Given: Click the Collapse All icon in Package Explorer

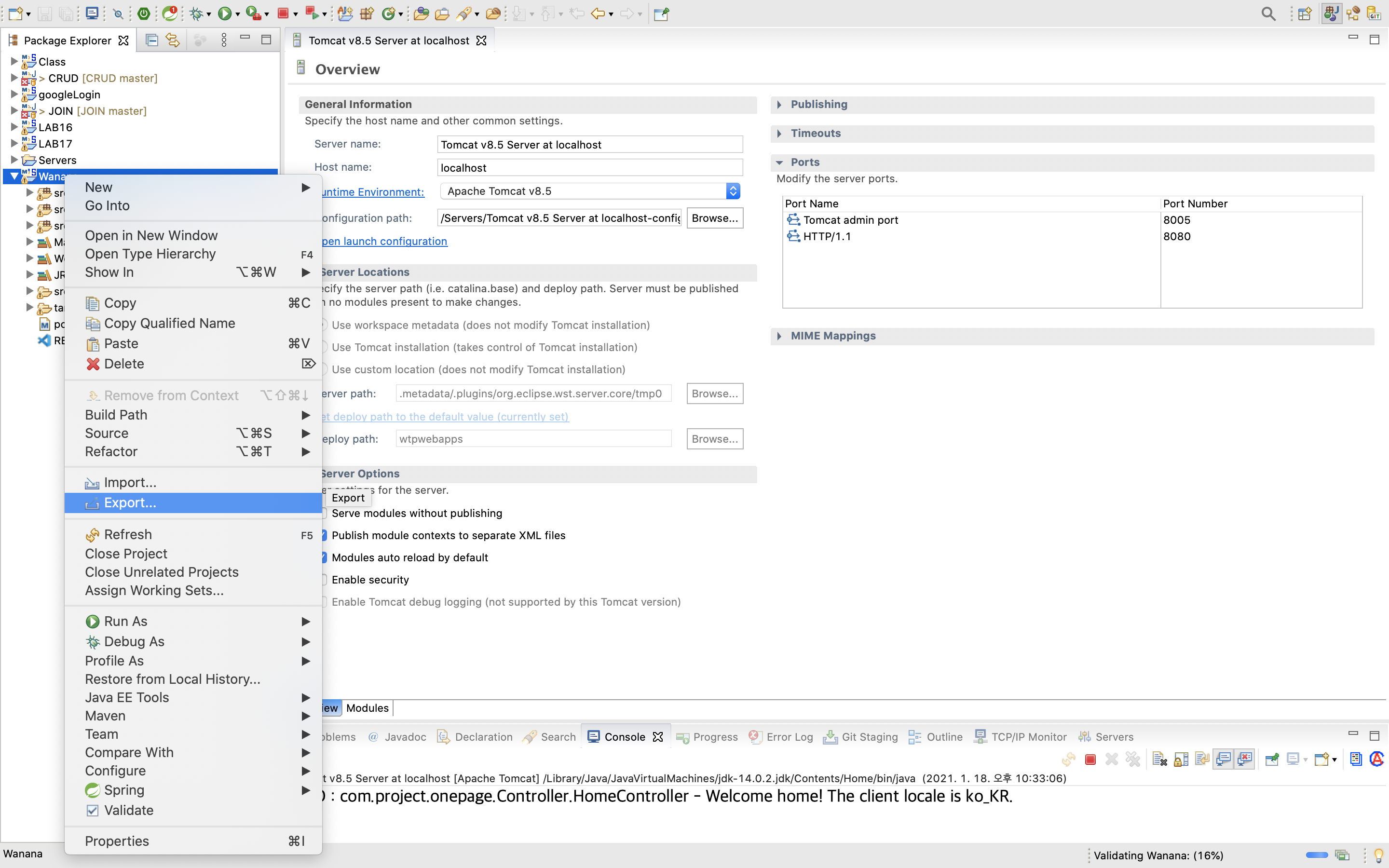Looking at the screenshot, I should 151,40.
